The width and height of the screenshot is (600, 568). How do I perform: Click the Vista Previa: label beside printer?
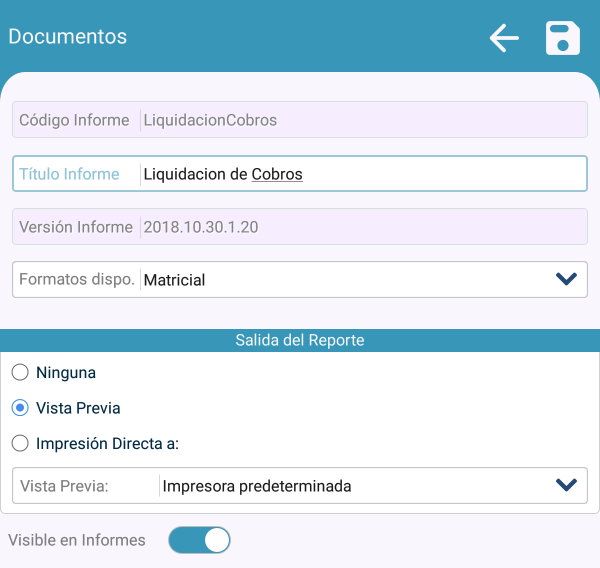[64, 486]
